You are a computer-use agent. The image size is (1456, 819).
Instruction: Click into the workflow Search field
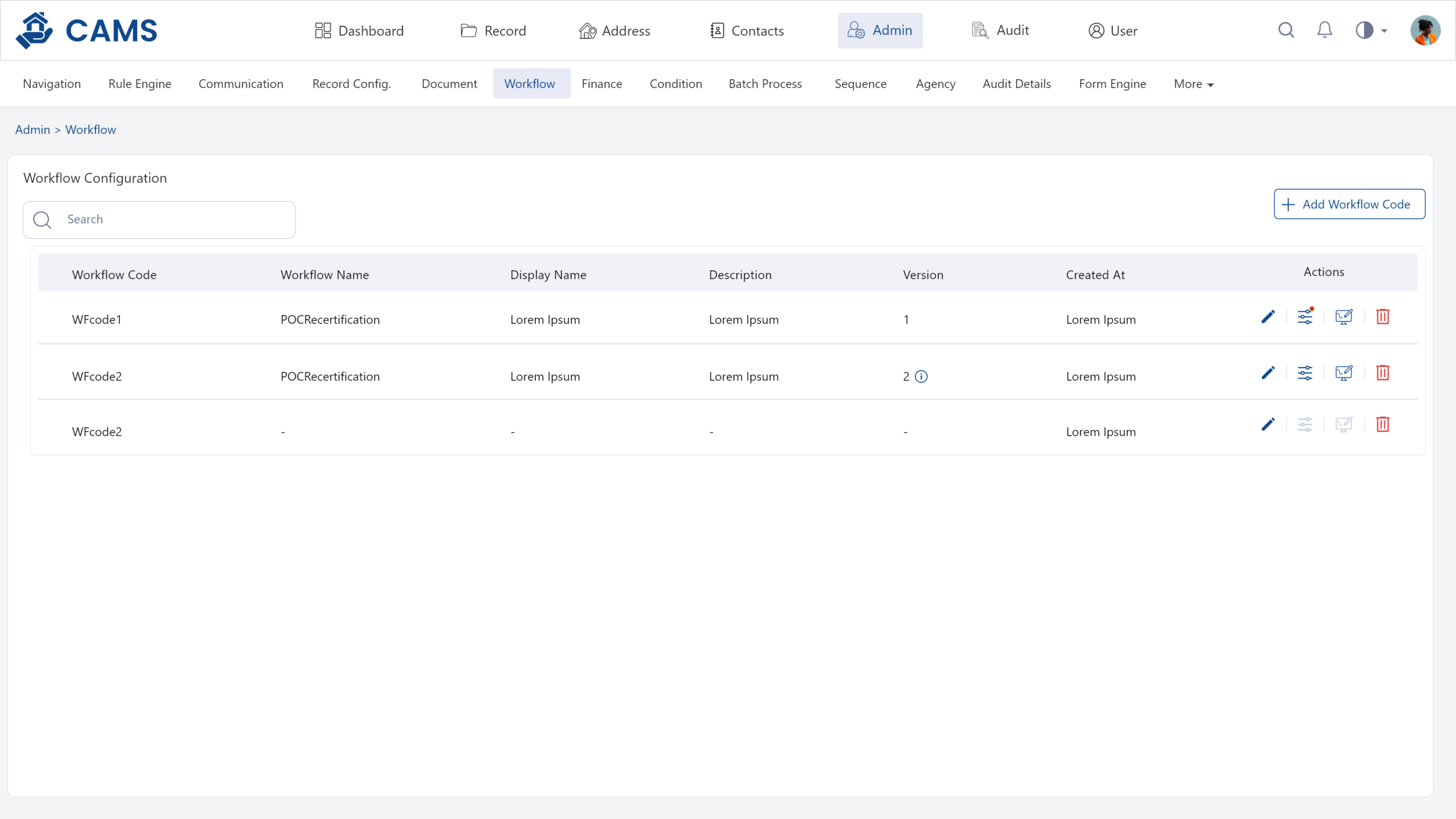tap(171, 220)
